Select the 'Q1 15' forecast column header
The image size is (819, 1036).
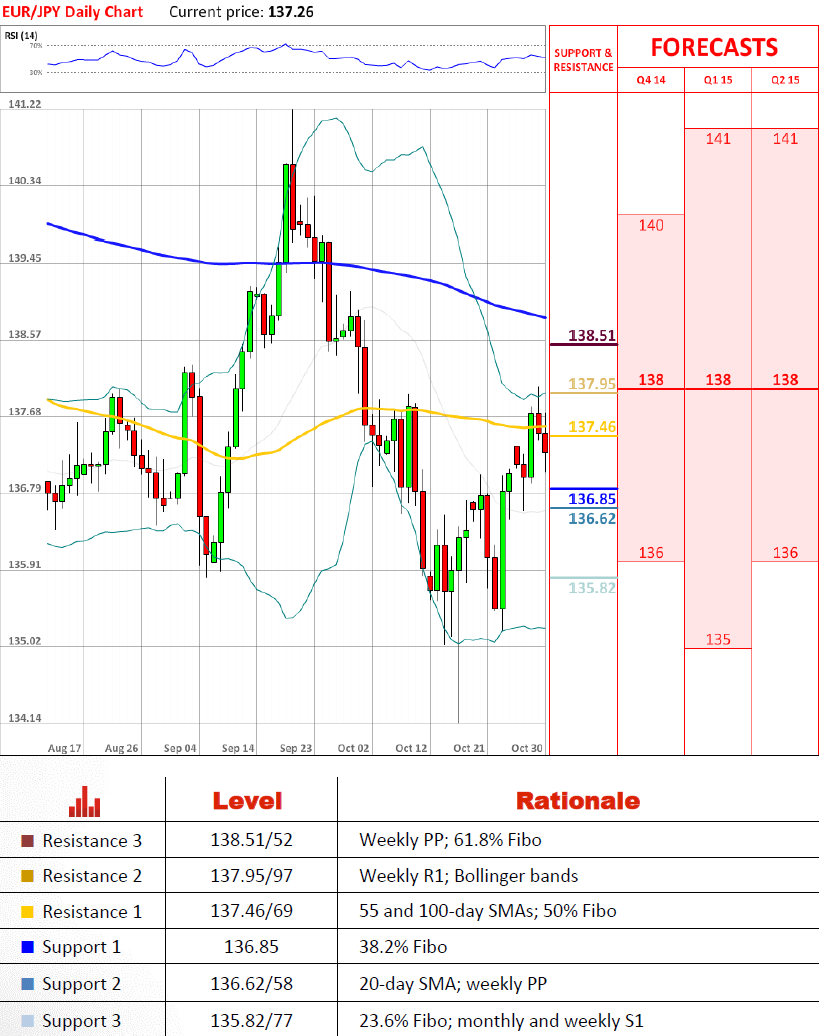(718, 80)
